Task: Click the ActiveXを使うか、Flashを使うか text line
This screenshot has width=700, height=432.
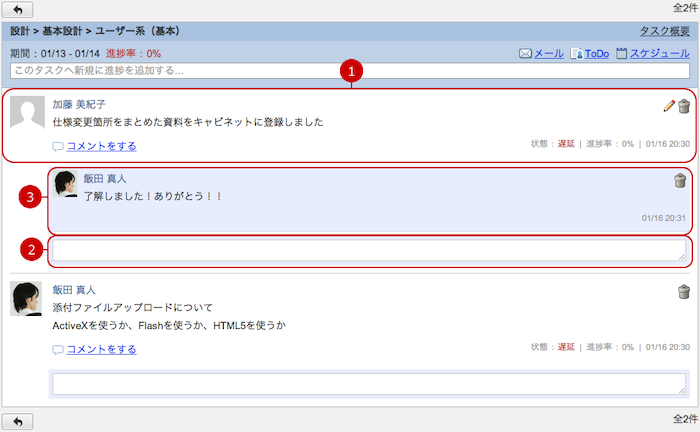Action: pos(169,325)
